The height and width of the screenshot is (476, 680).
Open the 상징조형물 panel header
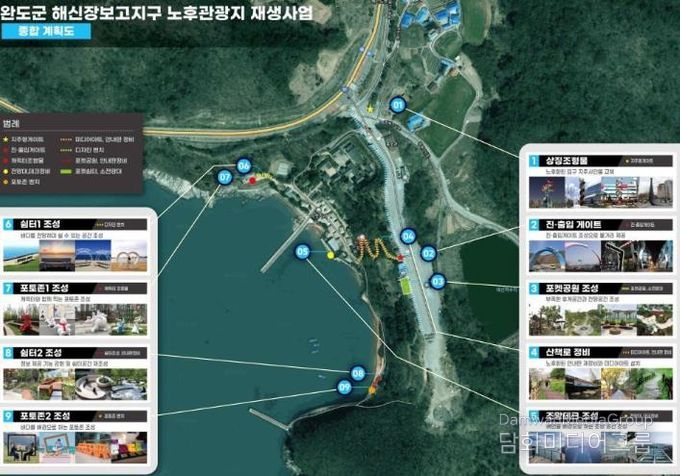click(x=601, y=159)
